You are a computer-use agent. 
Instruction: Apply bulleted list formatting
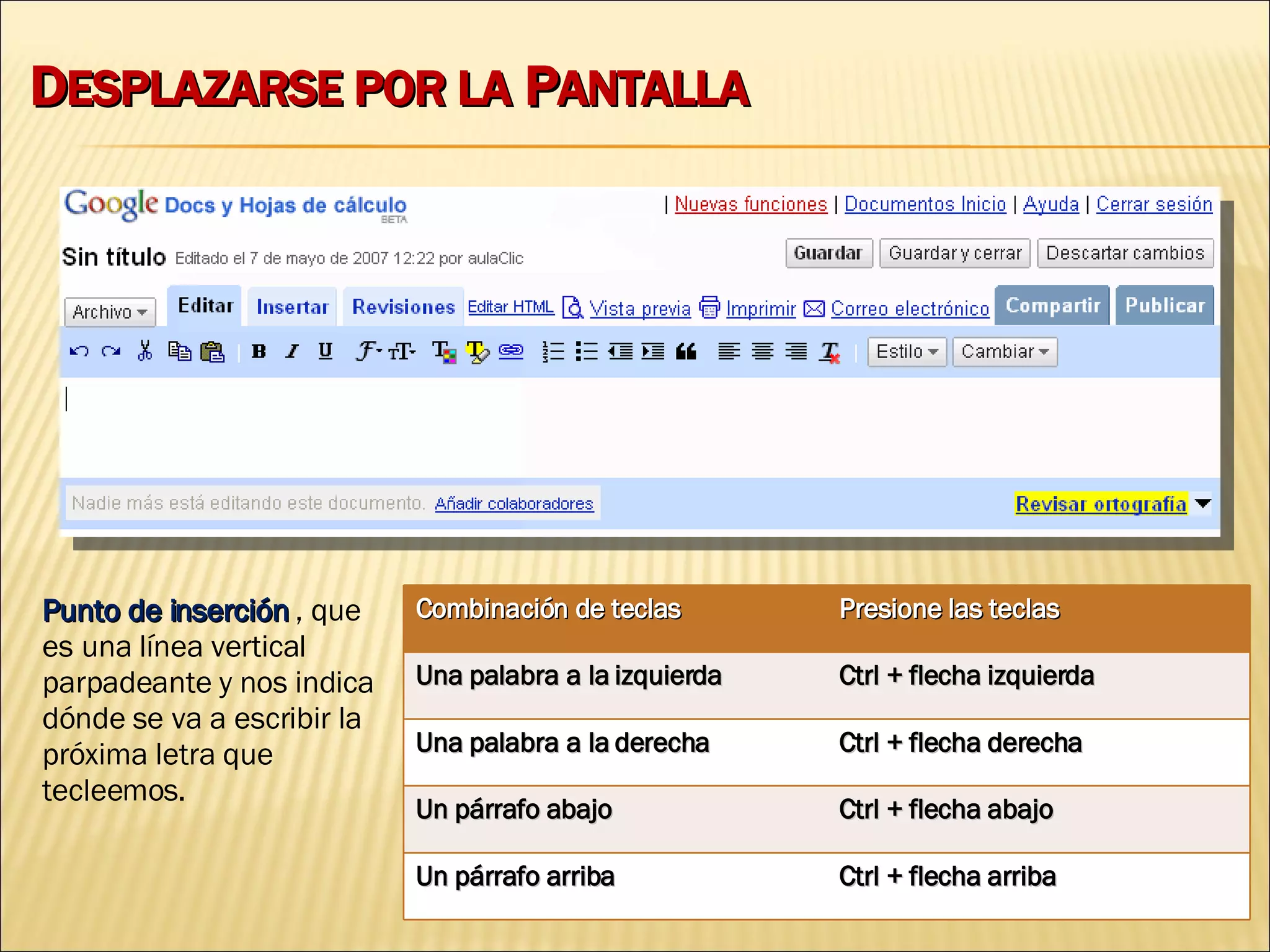click(x=587, y=351)
